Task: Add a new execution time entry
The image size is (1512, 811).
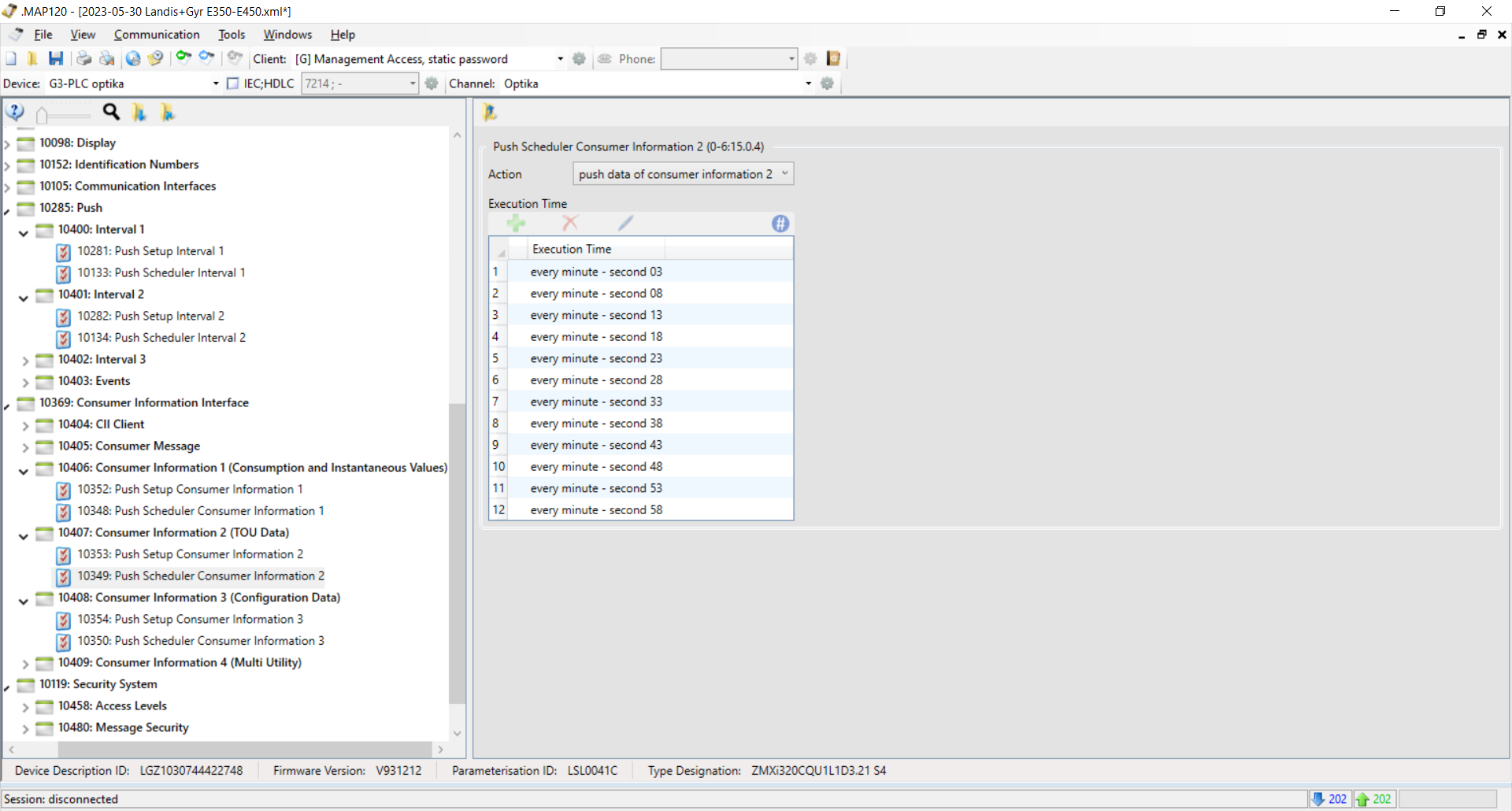Action: pos(516,224)
